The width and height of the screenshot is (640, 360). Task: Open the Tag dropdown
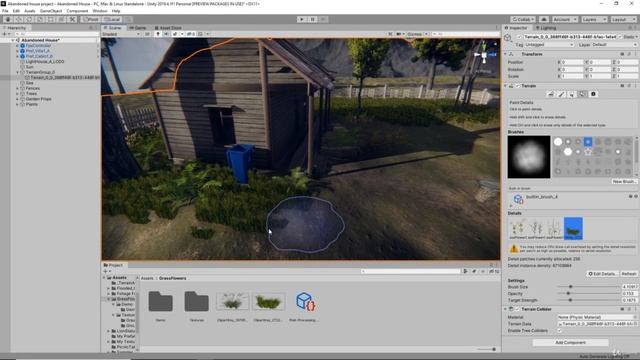coord(549,45)
